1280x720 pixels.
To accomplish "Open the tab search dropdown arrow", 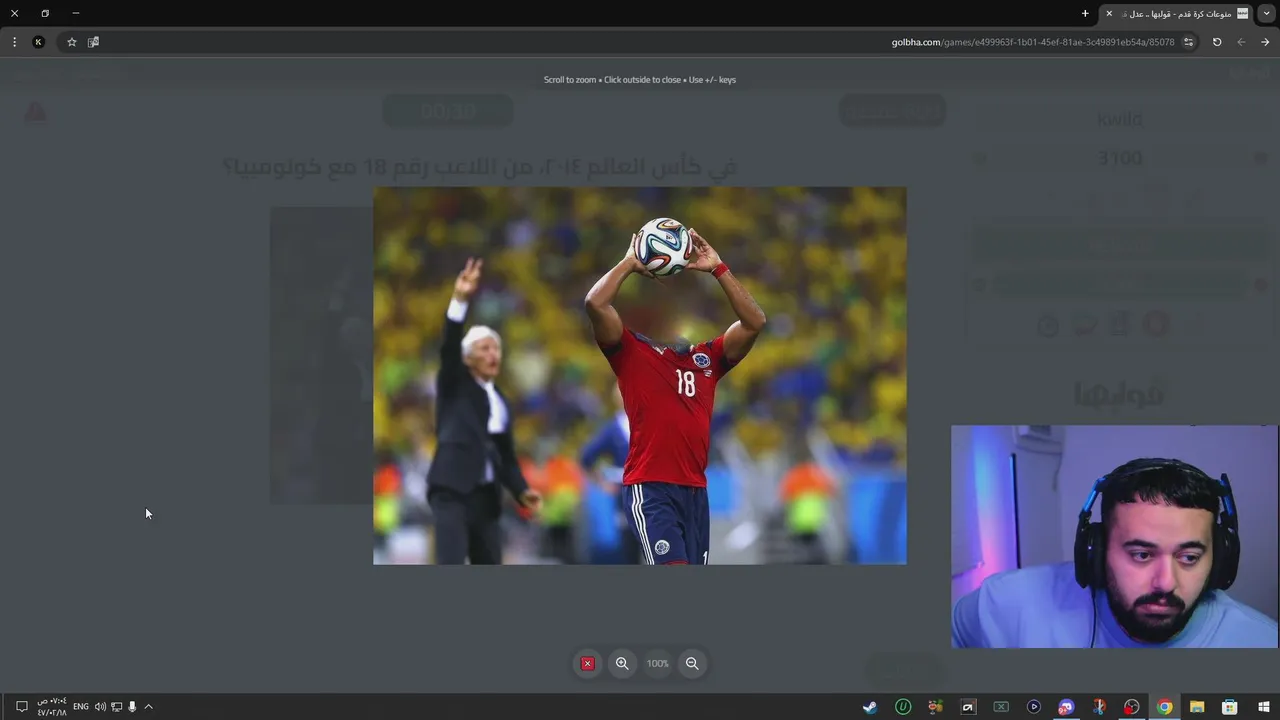I will click(x=1267, y=13).
